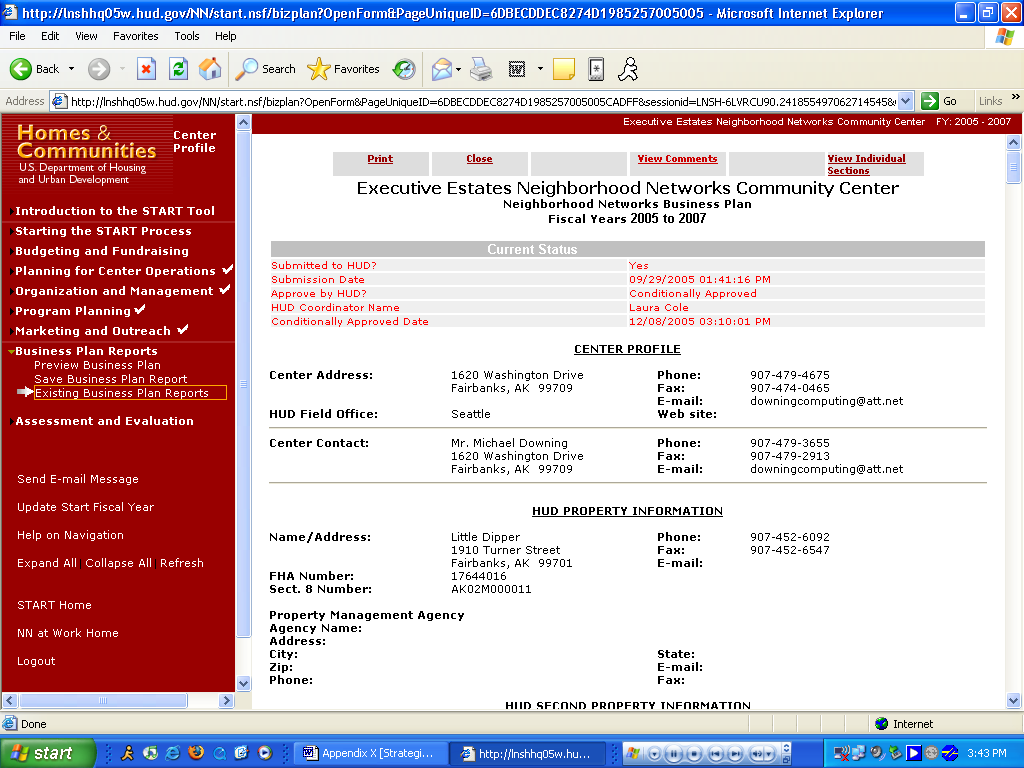Screen dimensions: 1024x768
Task: Open the Favorites star toolbar button
Action: (343, 69)
